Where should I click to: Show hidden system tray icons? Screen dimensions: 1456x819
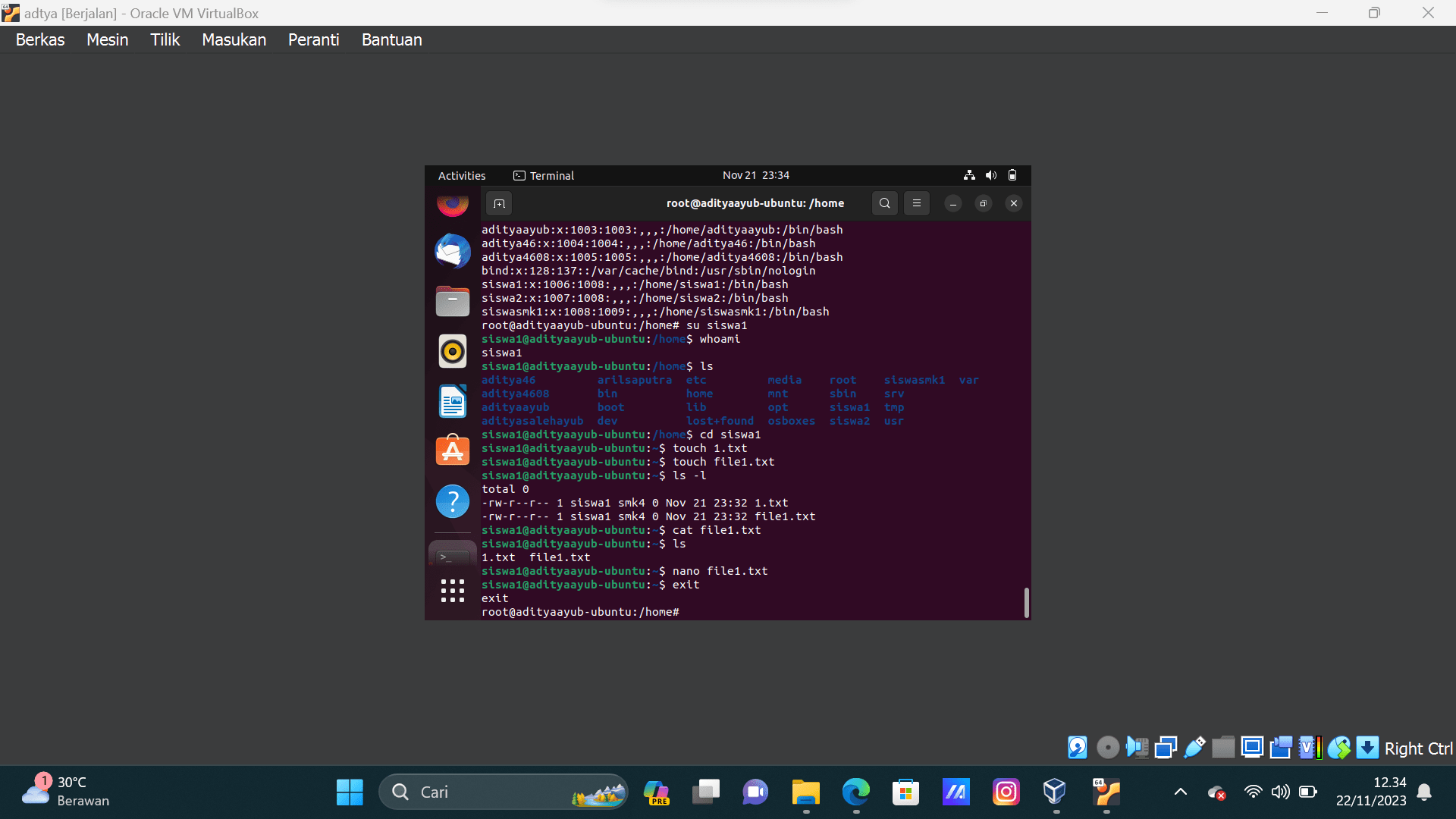click(1181, 792)
